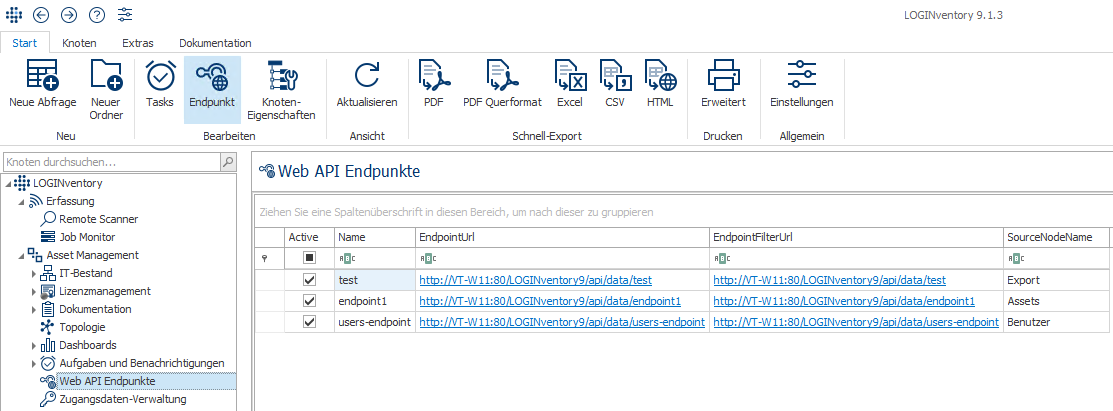The width and height of the screenshot is (1113, 411).
Task: Collapse the Erfassung tree node
Action: [x=21, y=202]
